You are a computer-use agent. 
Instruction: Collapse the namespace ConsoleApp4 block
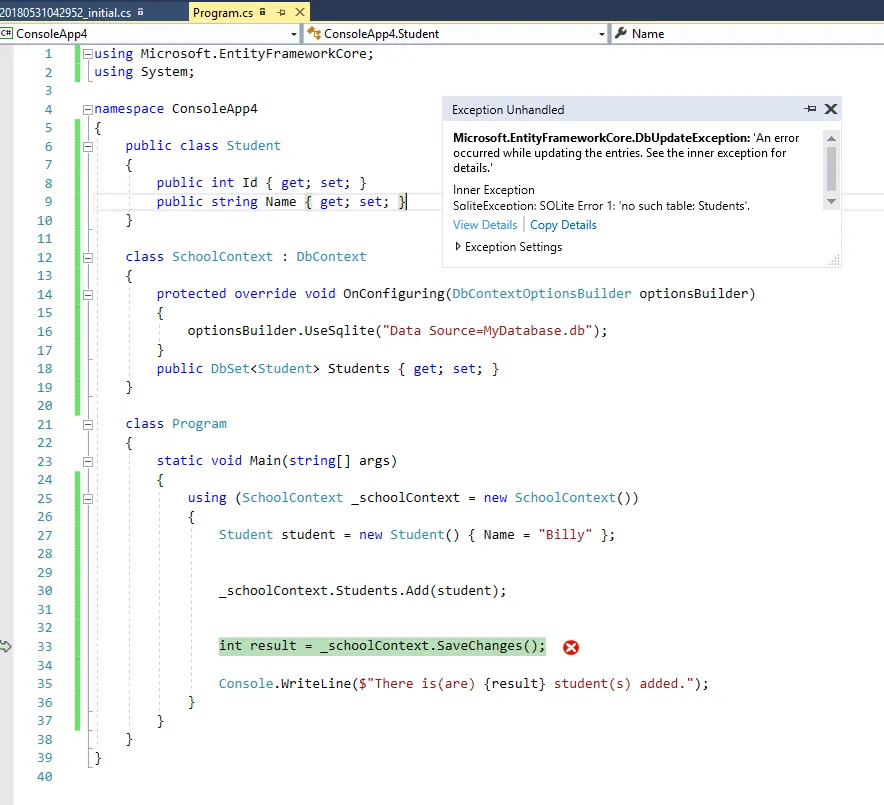point(88,109)
